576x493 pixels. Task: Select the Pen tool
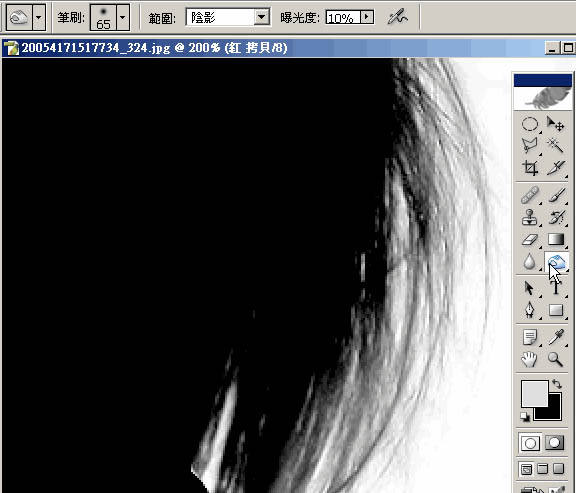[x=530, y=310]
